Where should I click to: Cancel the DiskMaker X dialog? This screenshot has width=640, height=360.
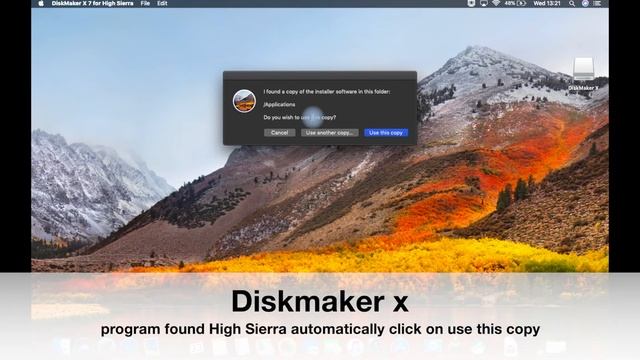pyautogui.click(x=280, y=133)
